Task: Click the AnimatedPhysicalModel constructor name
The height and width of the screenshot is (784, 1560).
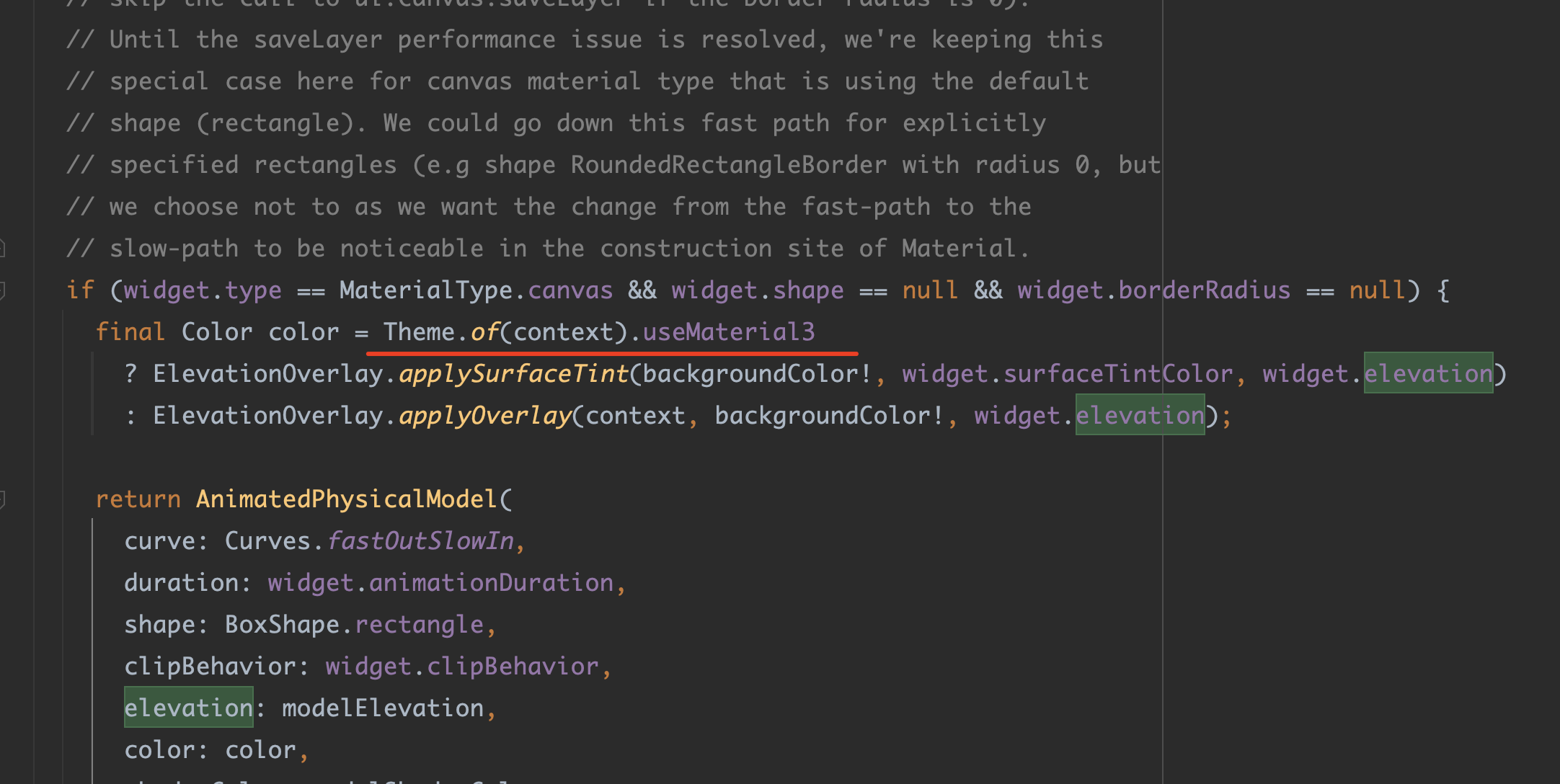Action: (346, 499)
